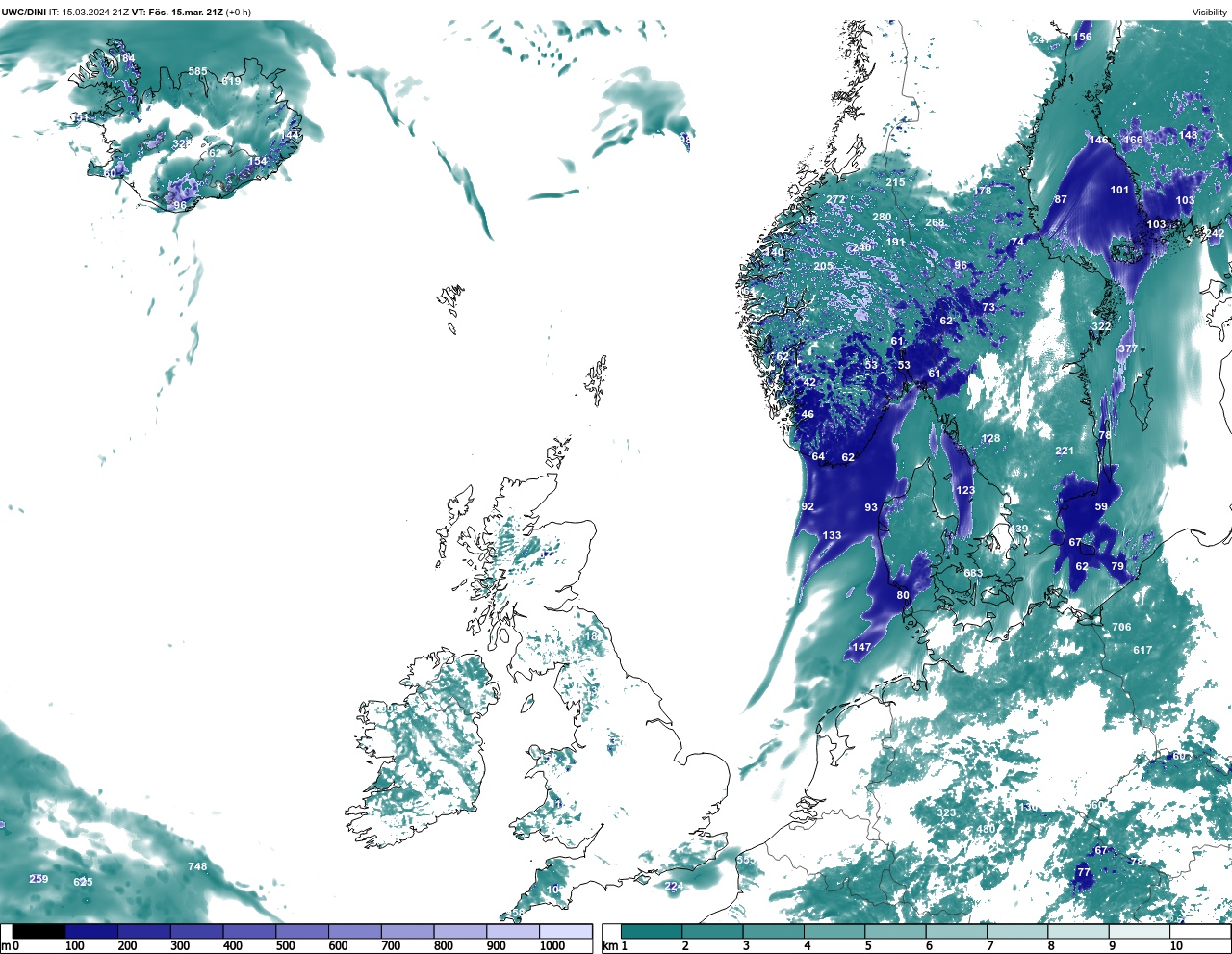Click the '748' value in the southwest Atlantic

click(197, 866)
